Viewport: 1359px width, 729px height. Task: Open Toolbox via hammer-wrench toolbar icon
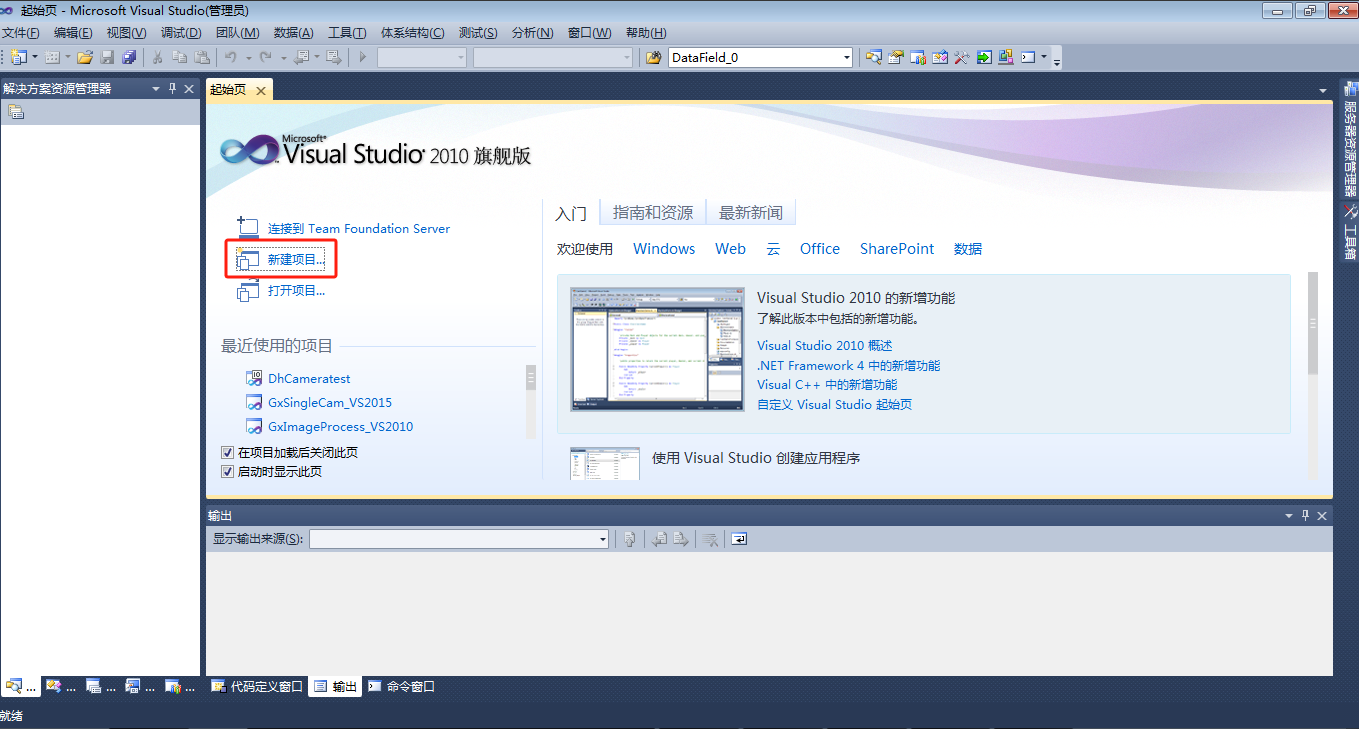click(x=962, y=57)
